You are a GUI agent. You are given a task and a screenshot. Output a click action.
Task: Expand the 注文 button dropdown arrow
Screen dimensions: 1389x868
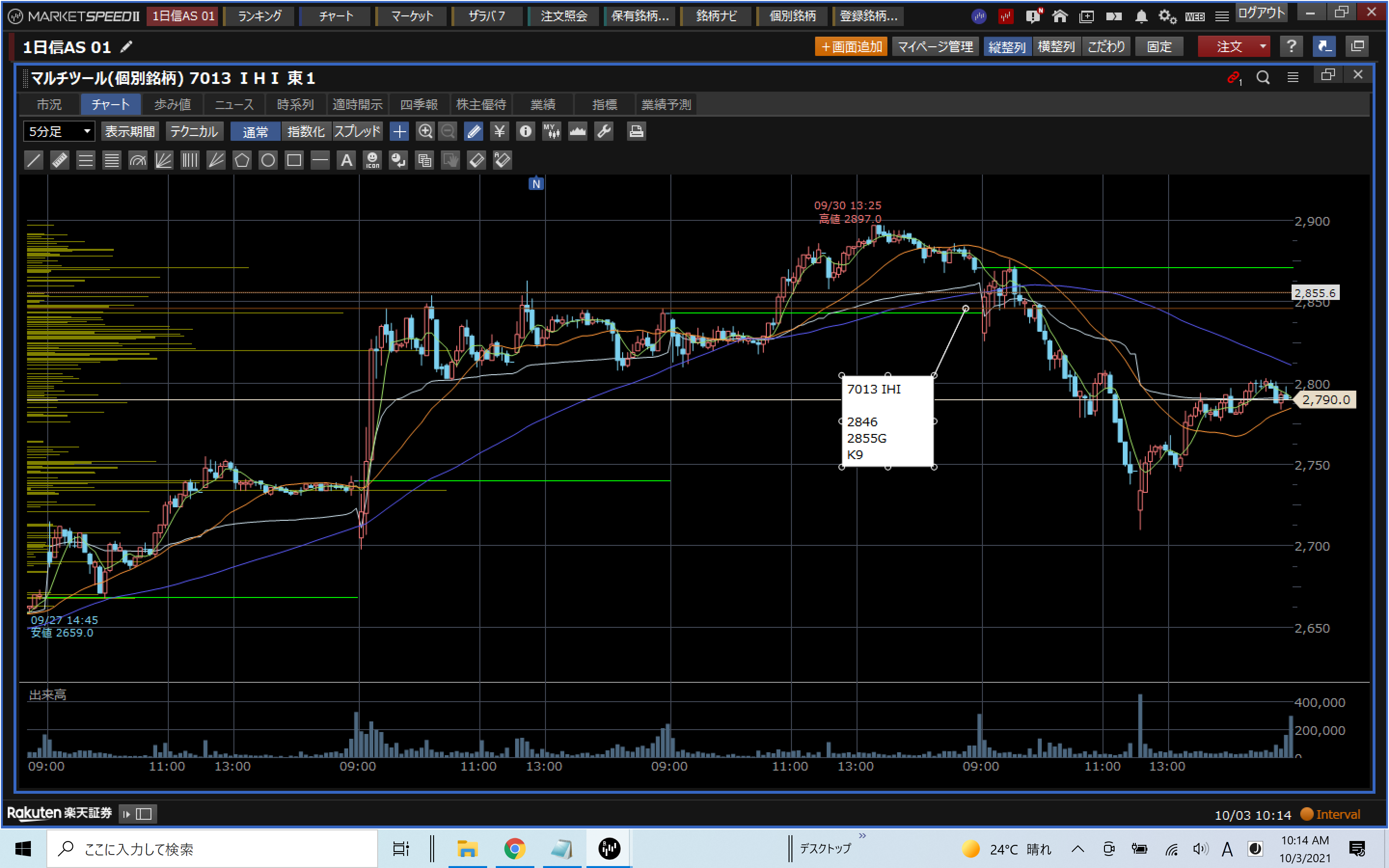1263,46
